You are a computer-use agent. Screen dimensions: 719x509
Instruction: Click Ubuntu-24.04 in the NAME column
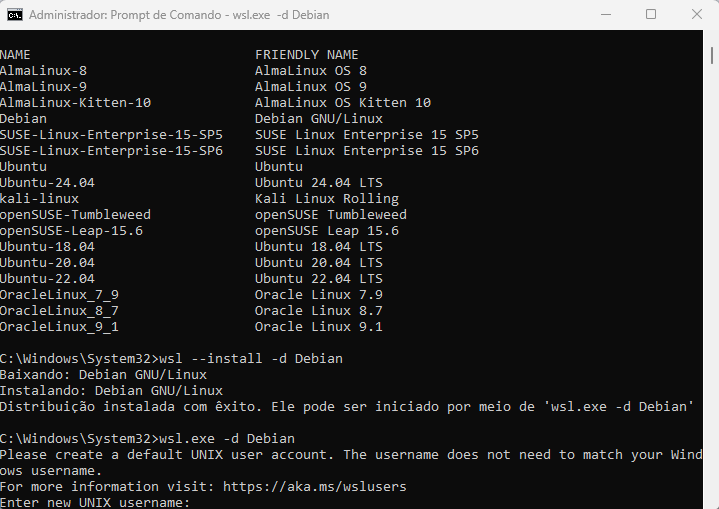(47, 183)
